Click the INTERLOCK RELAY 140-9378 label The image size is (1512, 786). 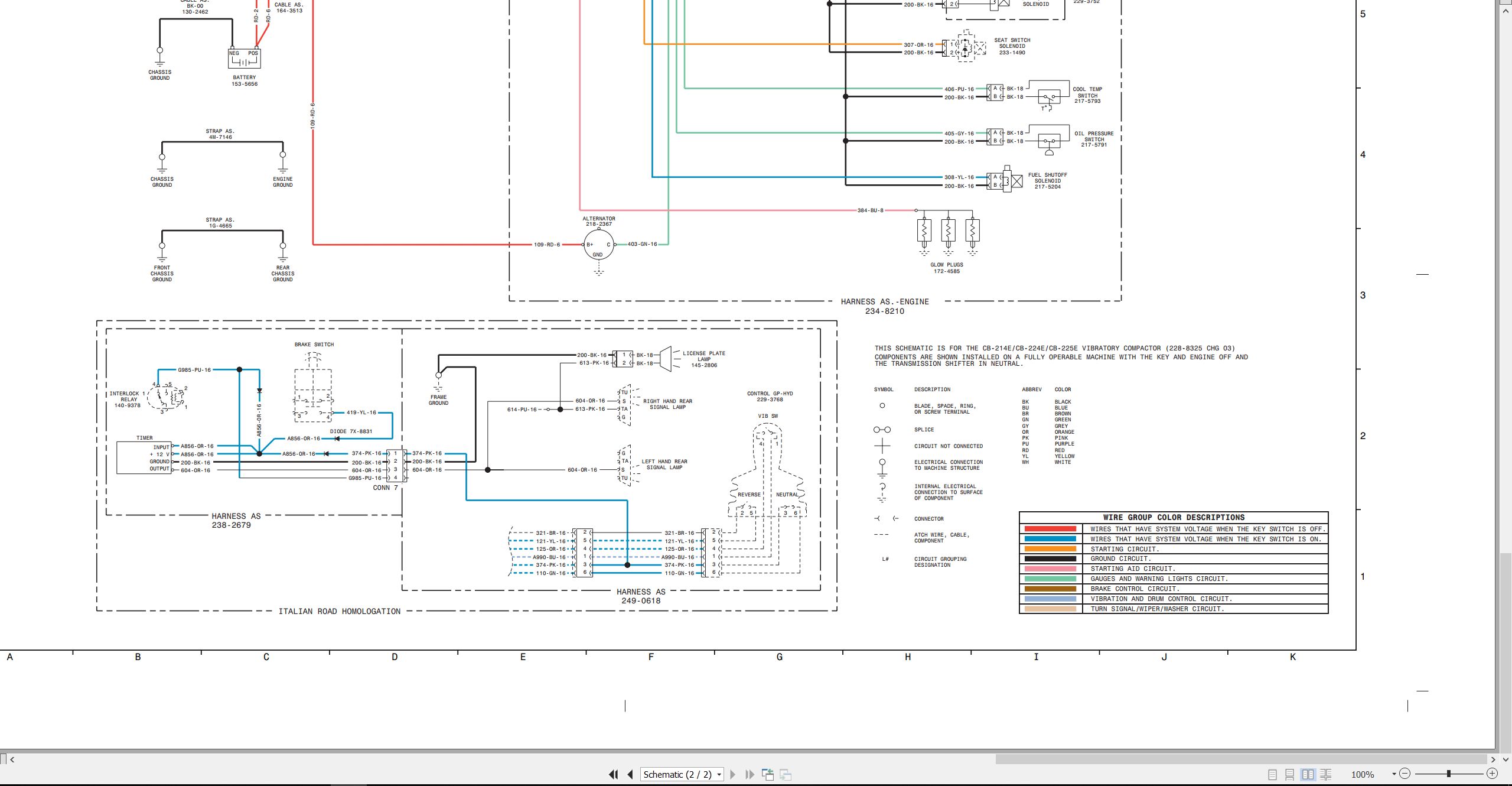(127, 400)
